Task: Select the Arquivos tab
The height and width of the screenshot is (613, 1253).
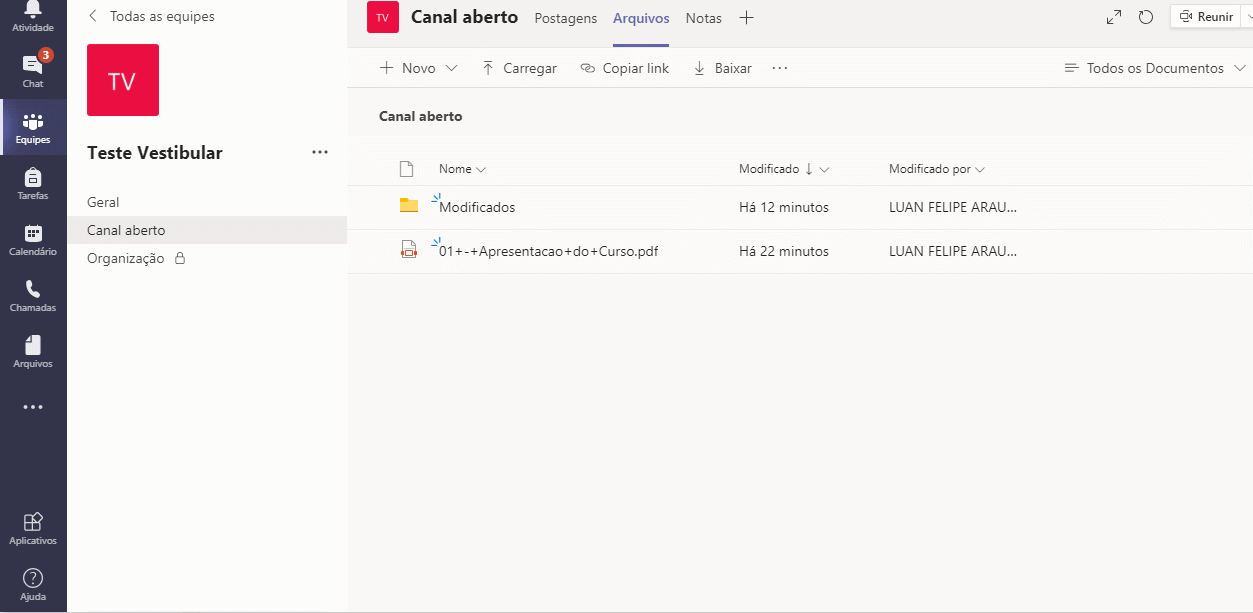Action: [641, 18]
